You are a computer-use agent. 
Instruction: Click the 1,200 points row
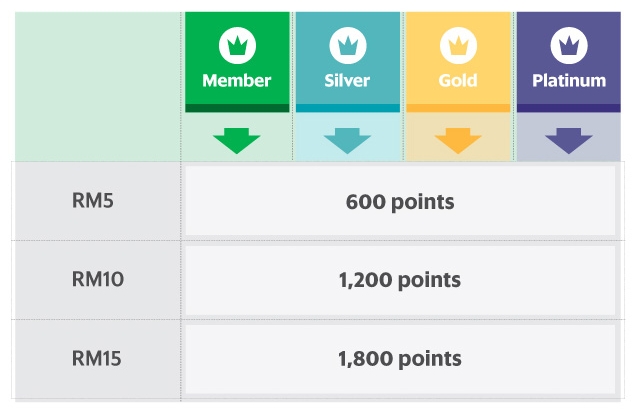click(x=400, y=280)
